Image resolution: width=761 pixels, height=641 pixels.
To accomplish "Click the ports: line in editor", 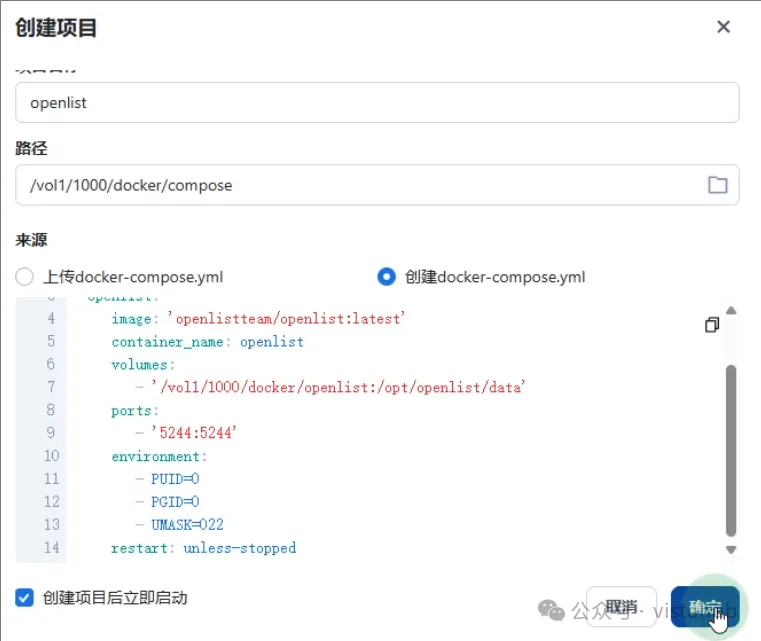I will [135, 411].
